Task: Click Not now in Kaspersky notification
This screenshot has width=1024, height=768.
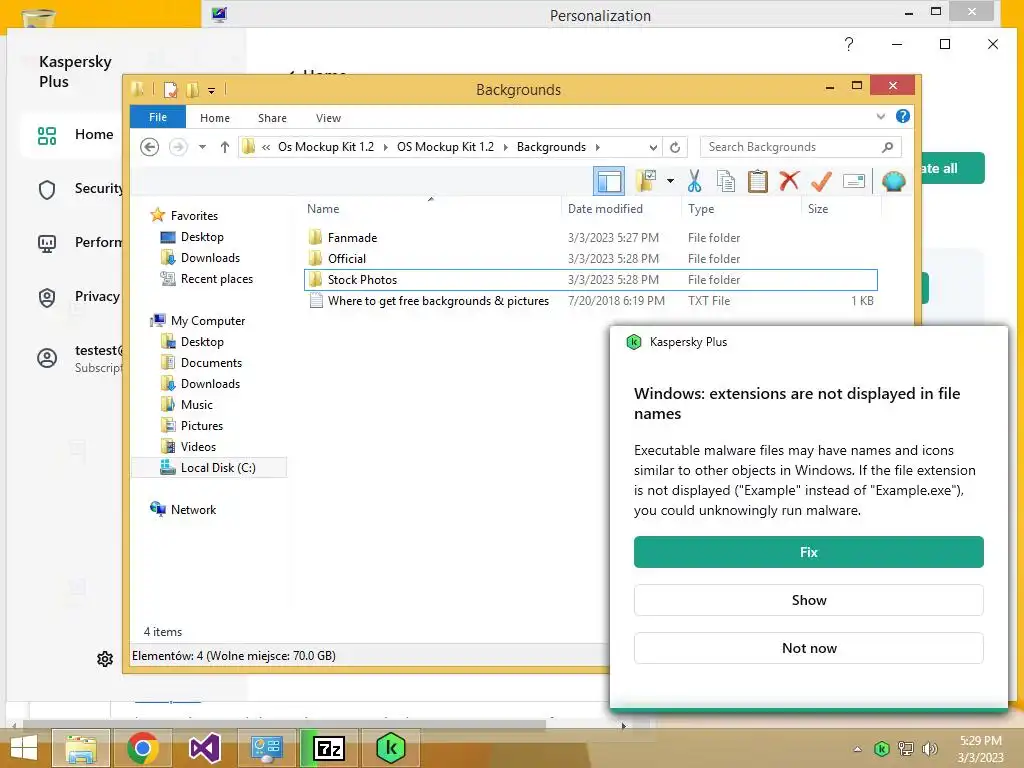Action: pyautogui.click(x=808, y=648)
